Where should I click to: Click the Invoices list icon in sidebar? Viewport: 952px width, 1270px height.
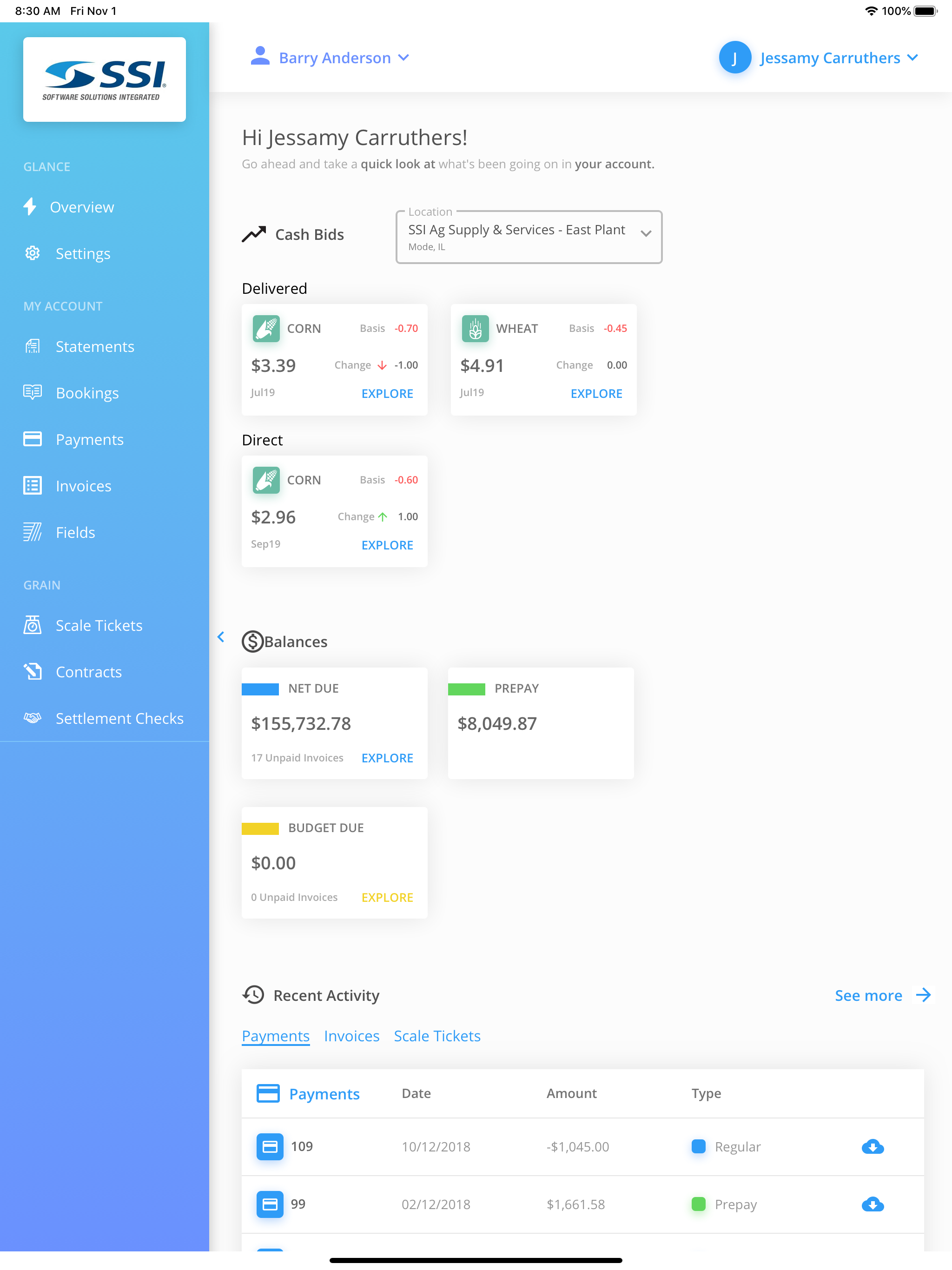(32, 486)
